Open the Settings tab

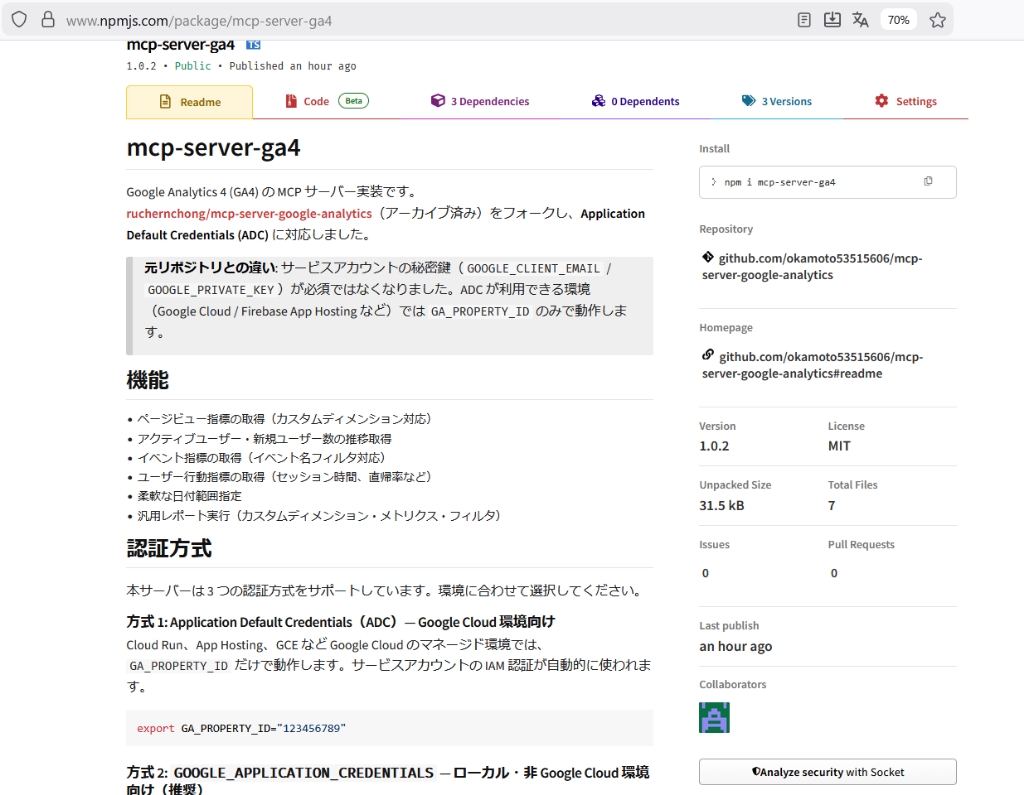click(x=906, y=101)
